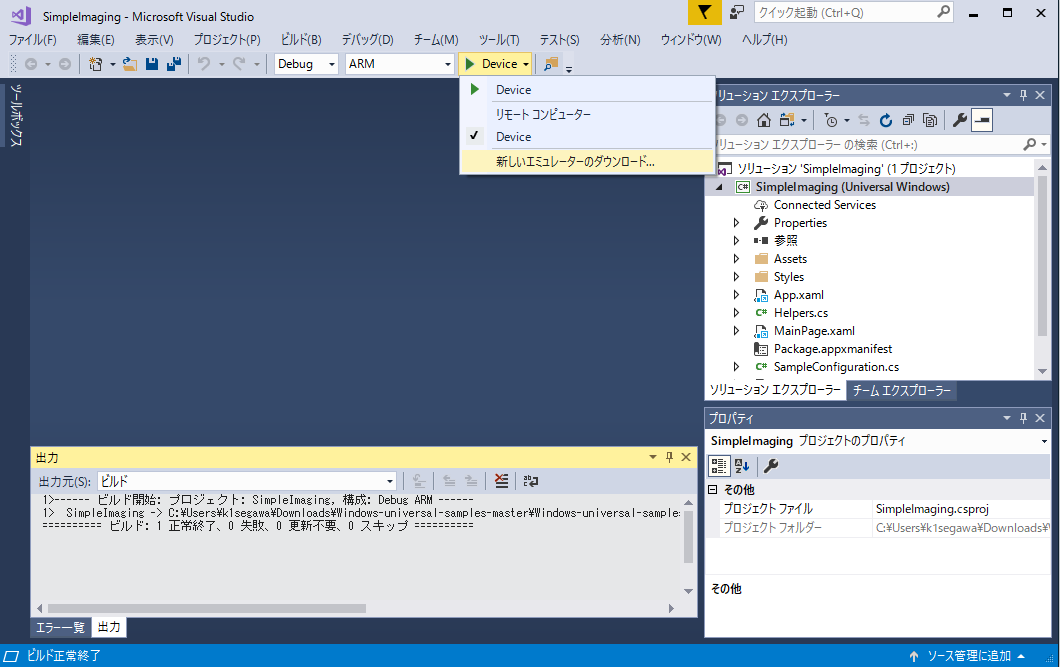Screen dimensions: 1060x667
Task: Click the Show All Files icon
Action: pos(930,120)
